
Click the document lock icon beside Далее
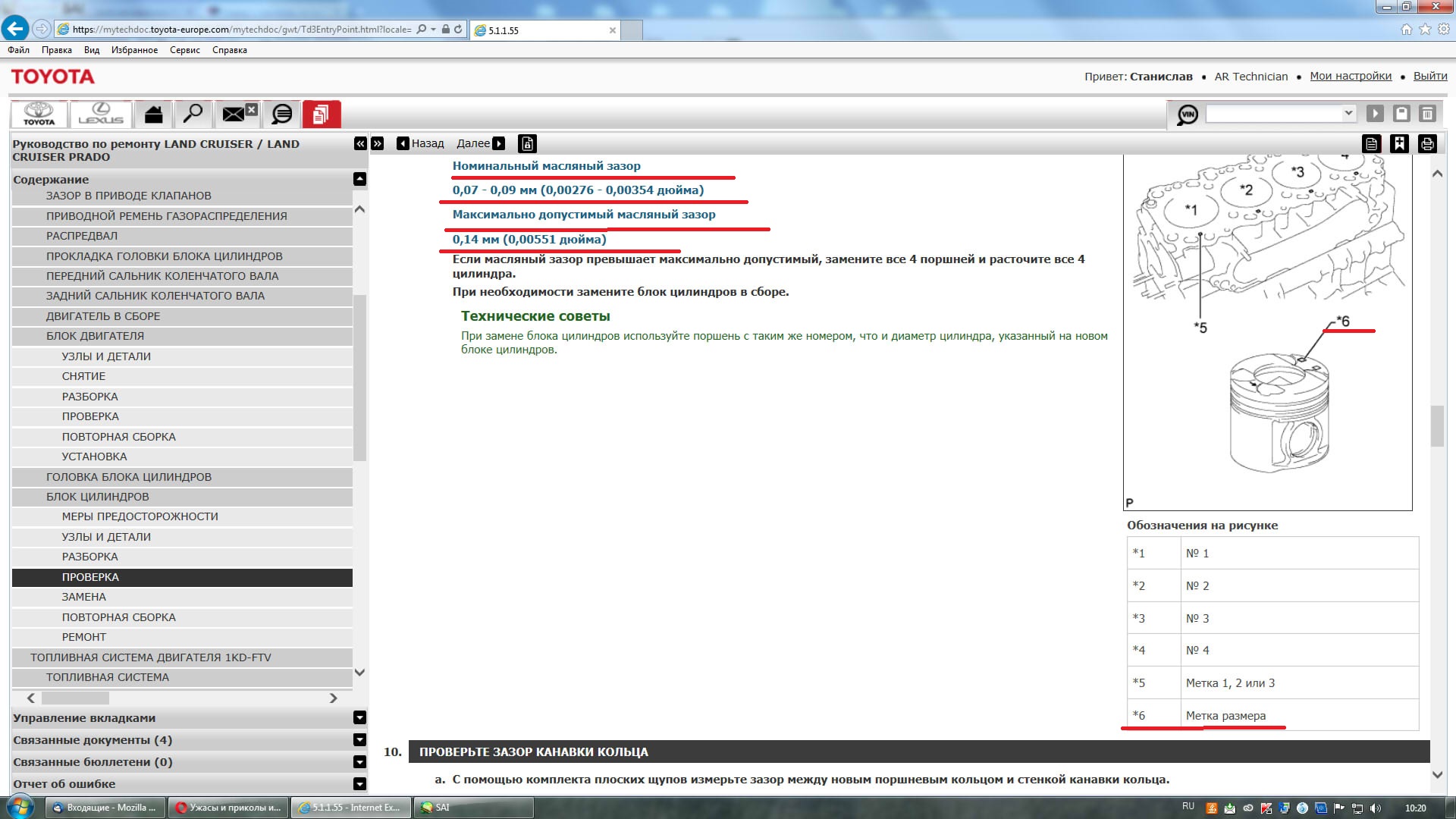click(x=528, y=143)
